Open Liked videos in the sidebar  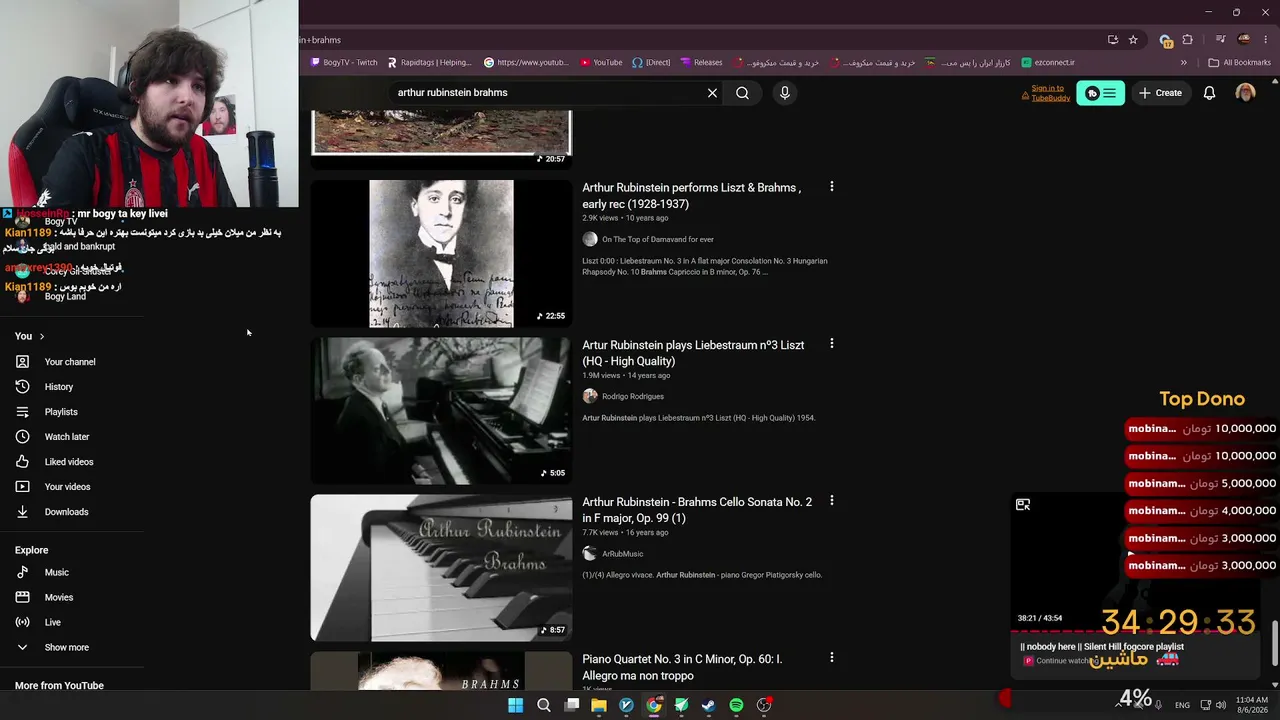tap(69, 462)
